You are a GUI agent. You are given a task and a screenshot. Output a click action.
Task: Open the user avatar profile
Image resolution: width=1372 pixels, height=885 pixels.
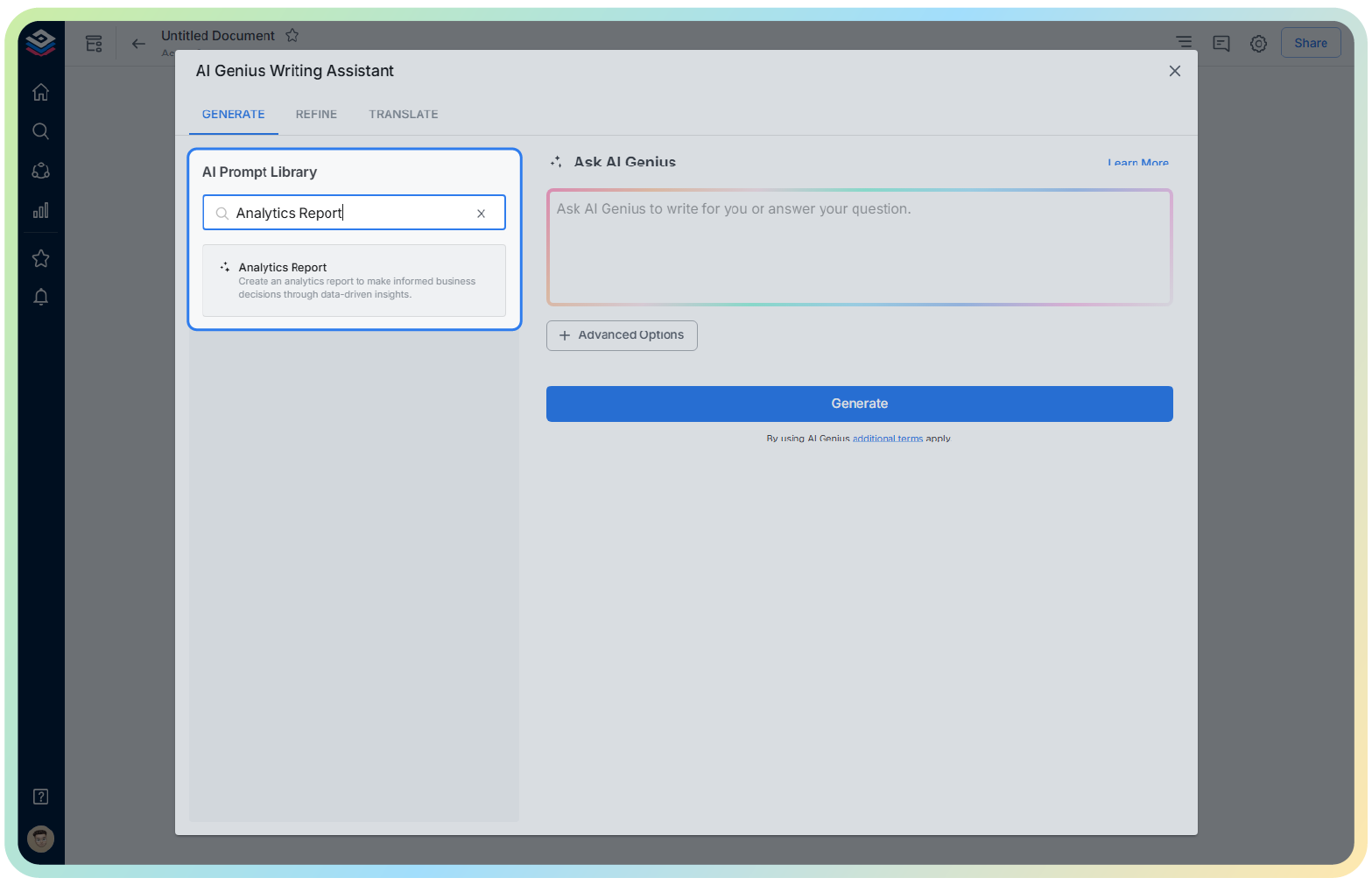click(40, 839)
